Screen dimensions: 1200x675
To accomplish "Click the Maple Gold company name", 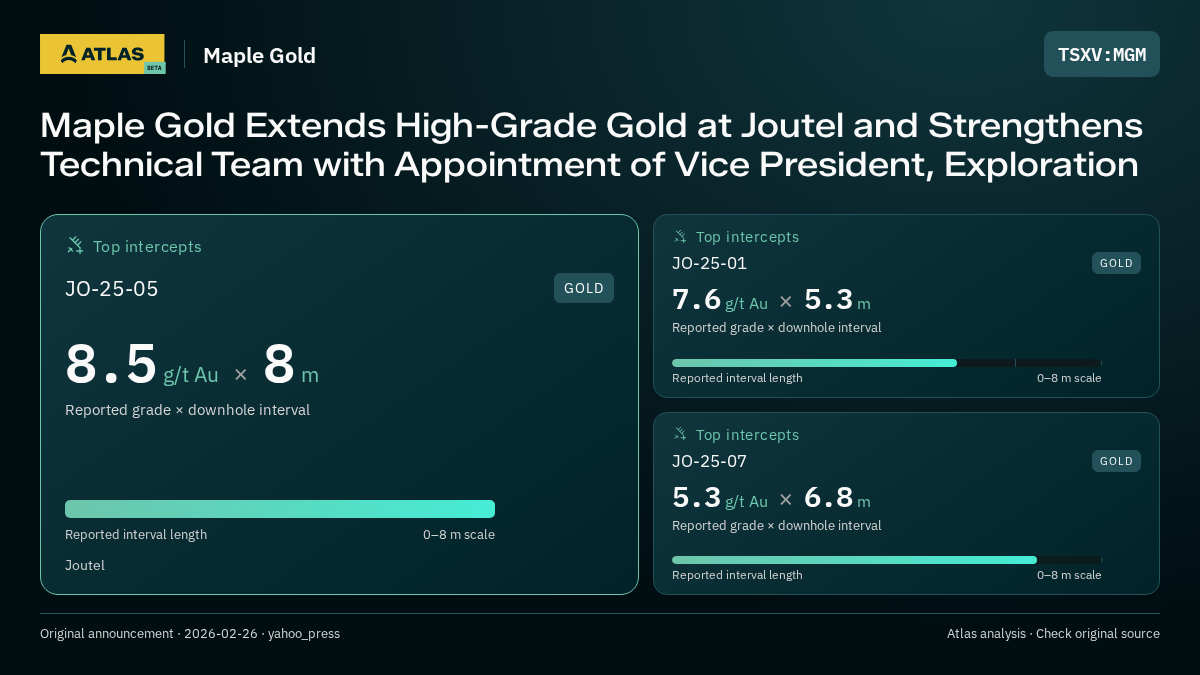I will [259, 55].
